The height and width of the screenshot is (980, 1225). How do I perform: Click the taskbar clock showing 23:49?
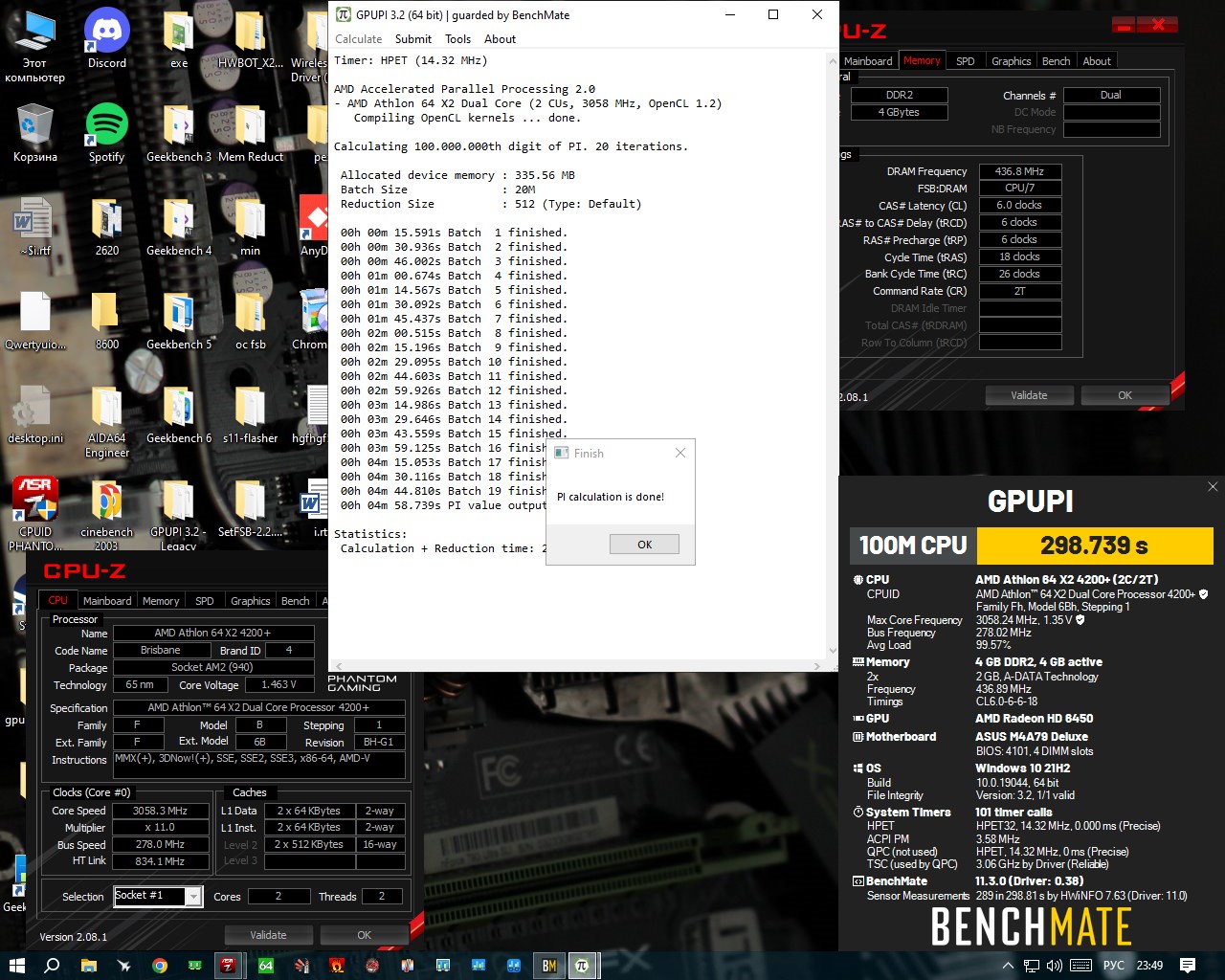(x=1149, y=966)
